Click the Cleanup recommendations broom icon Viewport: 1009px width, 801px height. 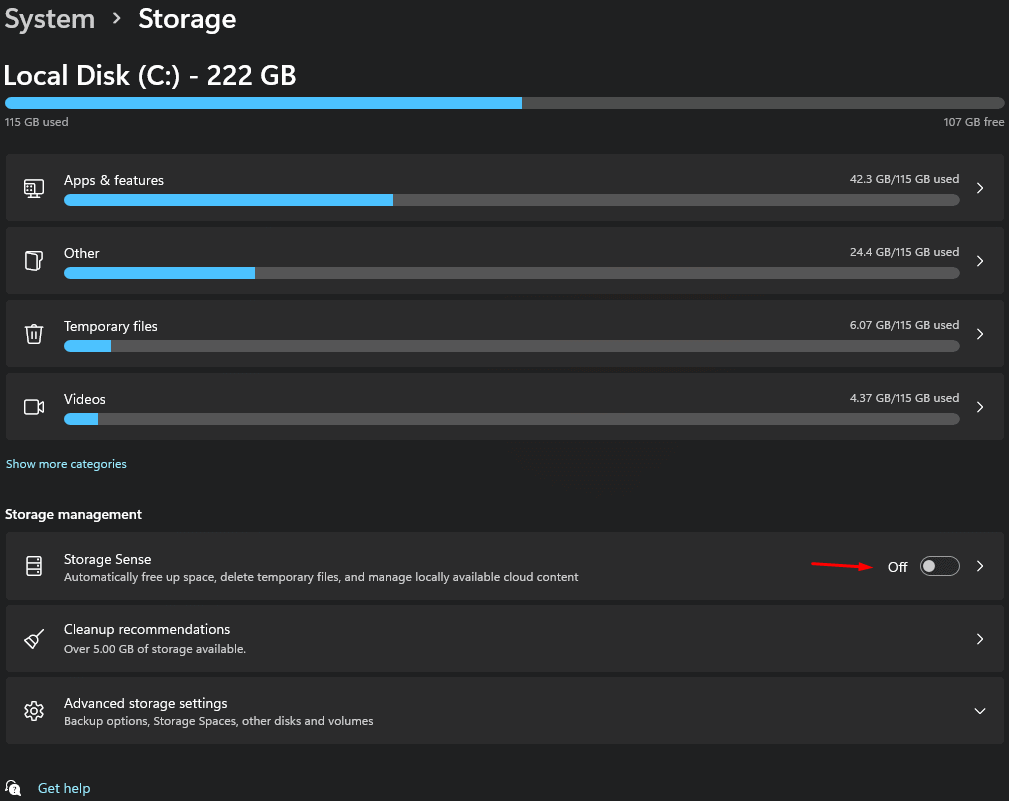click(34, 639)
